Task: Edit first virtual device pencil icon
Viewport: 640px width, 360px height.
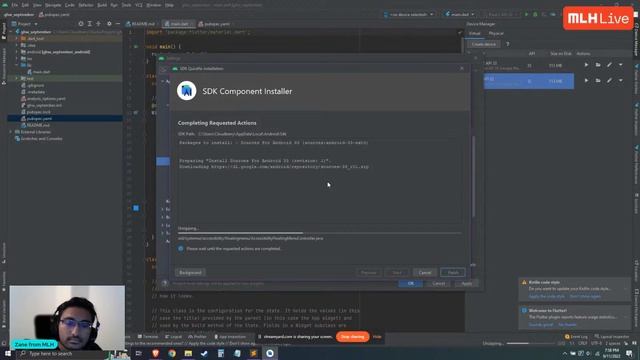Action: coord(609,65)
